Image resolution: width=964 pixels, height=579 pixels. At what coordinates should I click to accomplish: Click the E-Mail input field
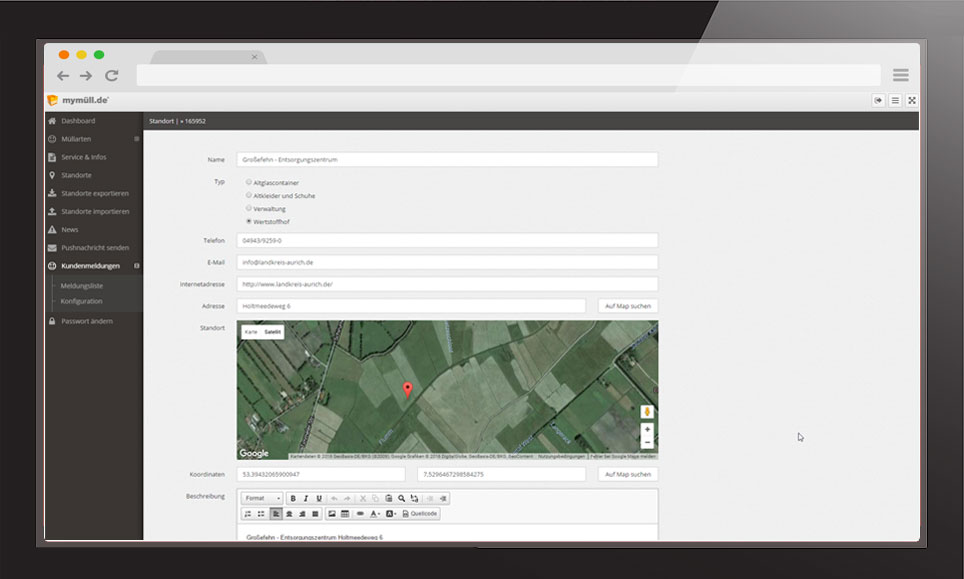coord(447,262)
